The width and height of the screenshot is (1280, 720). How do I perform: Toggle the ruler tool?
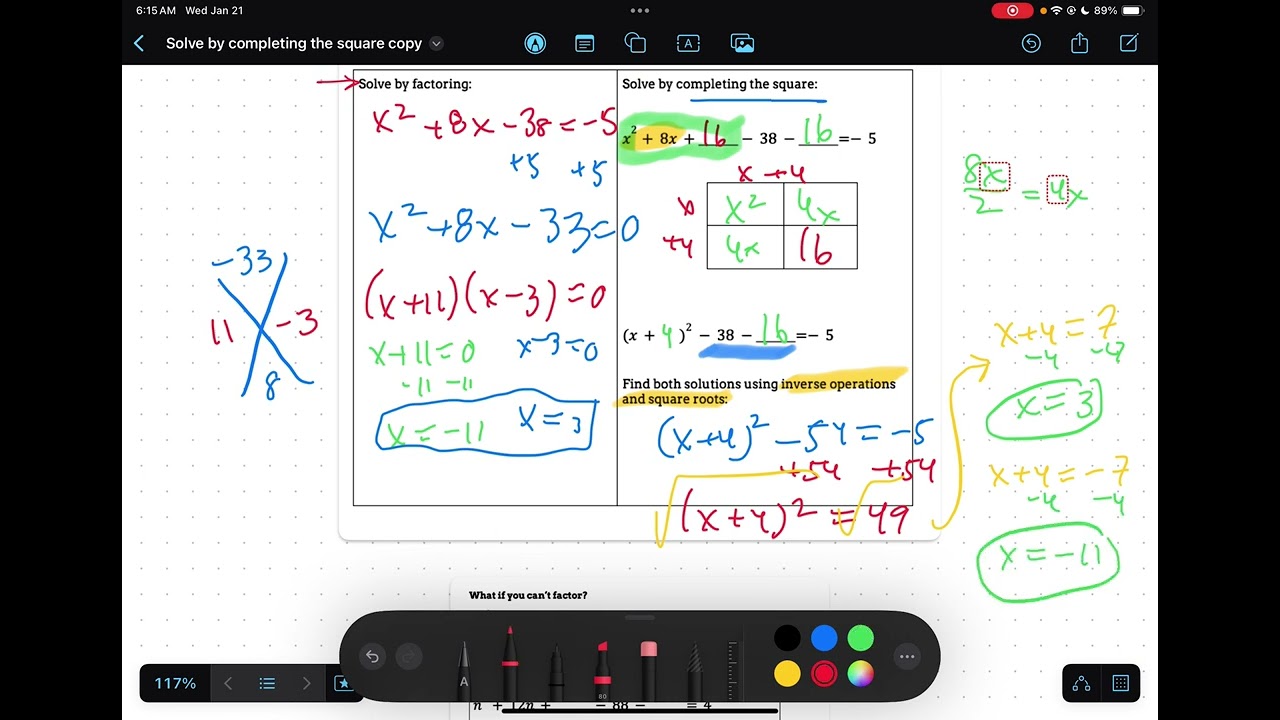point(734,668)
